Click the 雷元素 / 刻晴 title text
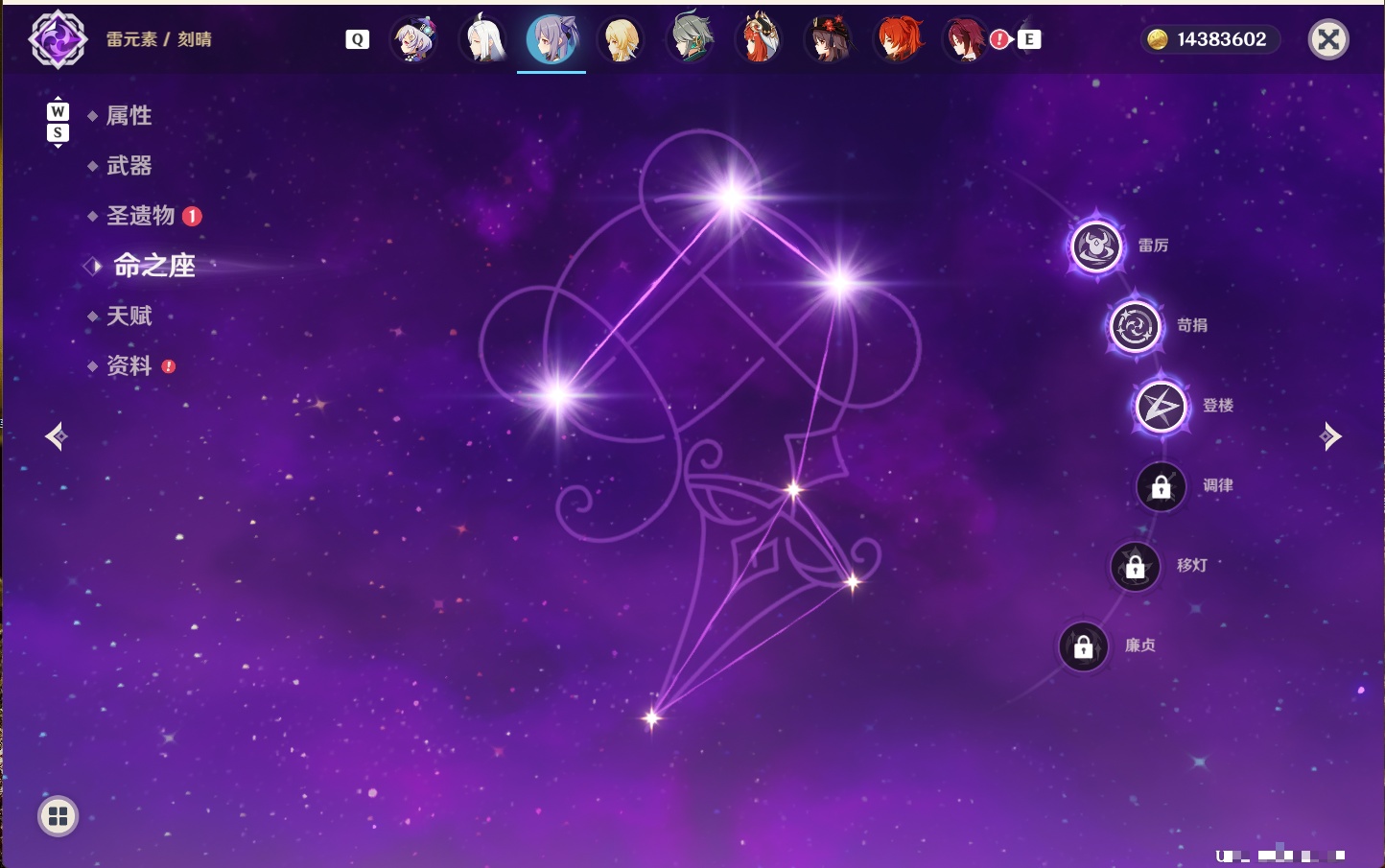1385x868 pixels. [159, 39]
